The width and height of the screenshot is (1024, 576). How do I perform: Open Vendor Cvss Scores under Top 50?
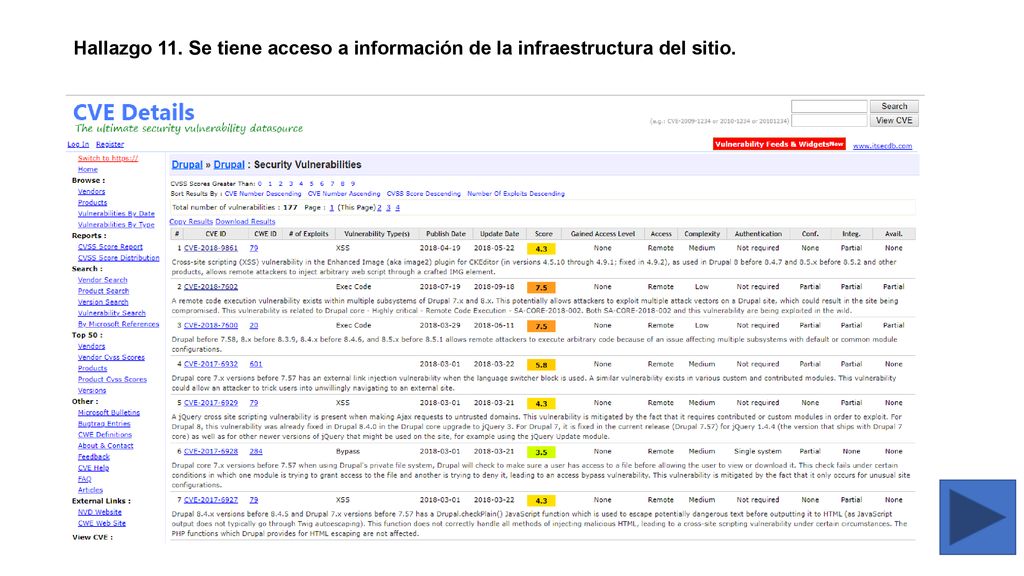pos(111,358)
